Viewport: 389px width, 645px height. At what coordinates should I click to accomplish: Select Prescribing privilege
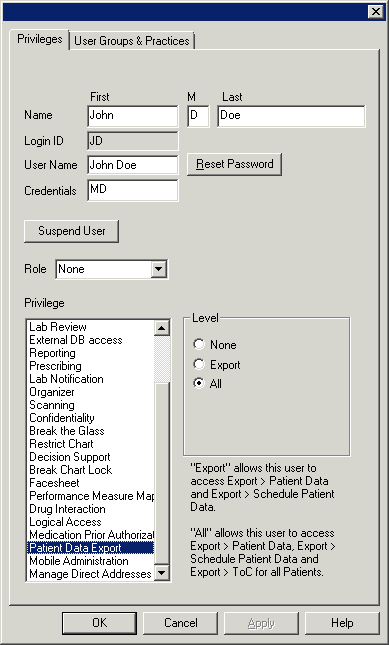click(x=90, y=366)
